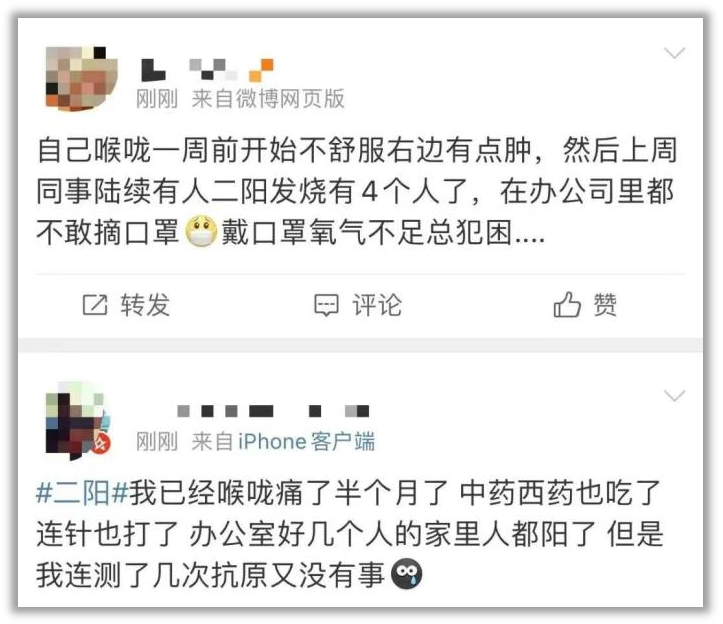The image size is (723, 624).
Task: Open the first post's blurred username
Action: [207, 70]
